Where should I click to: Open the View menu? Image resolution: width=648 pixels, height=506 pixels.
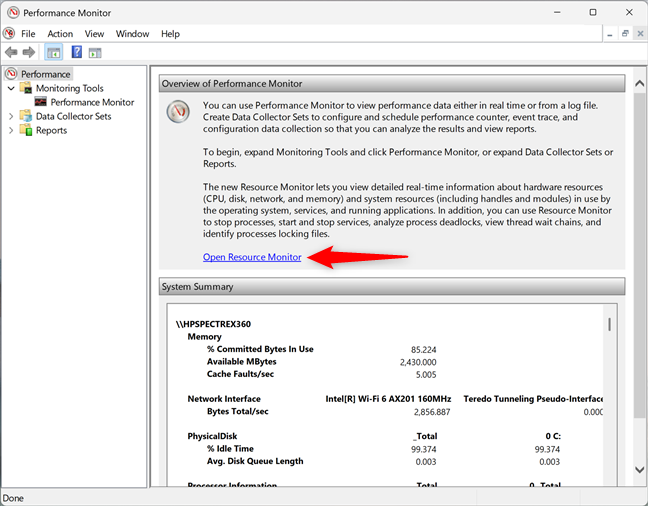[x=94, y=34]
